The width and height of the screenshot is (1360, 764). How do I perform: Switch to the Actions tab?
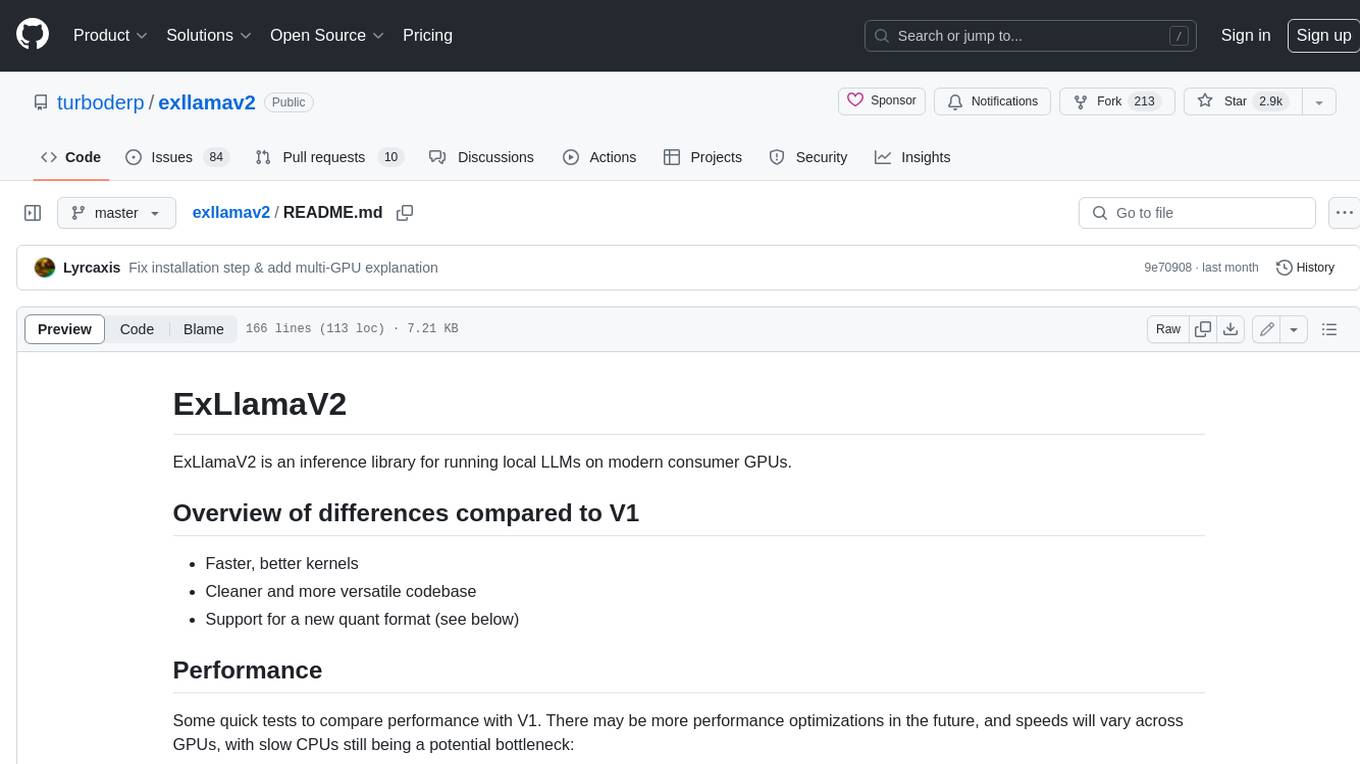click(x=599, y=157)
